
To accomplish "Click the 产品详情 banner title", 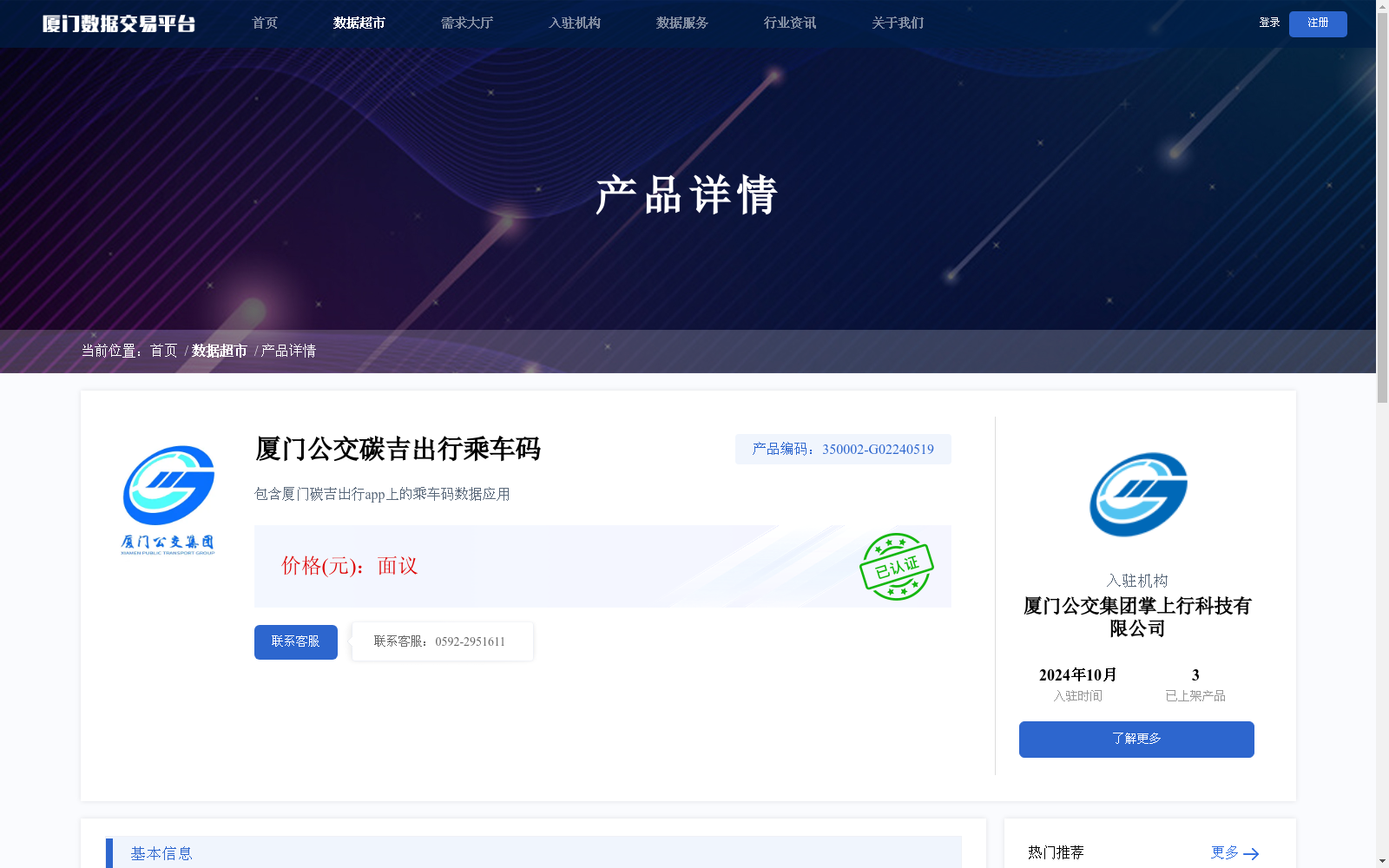I will click(687, 194).
